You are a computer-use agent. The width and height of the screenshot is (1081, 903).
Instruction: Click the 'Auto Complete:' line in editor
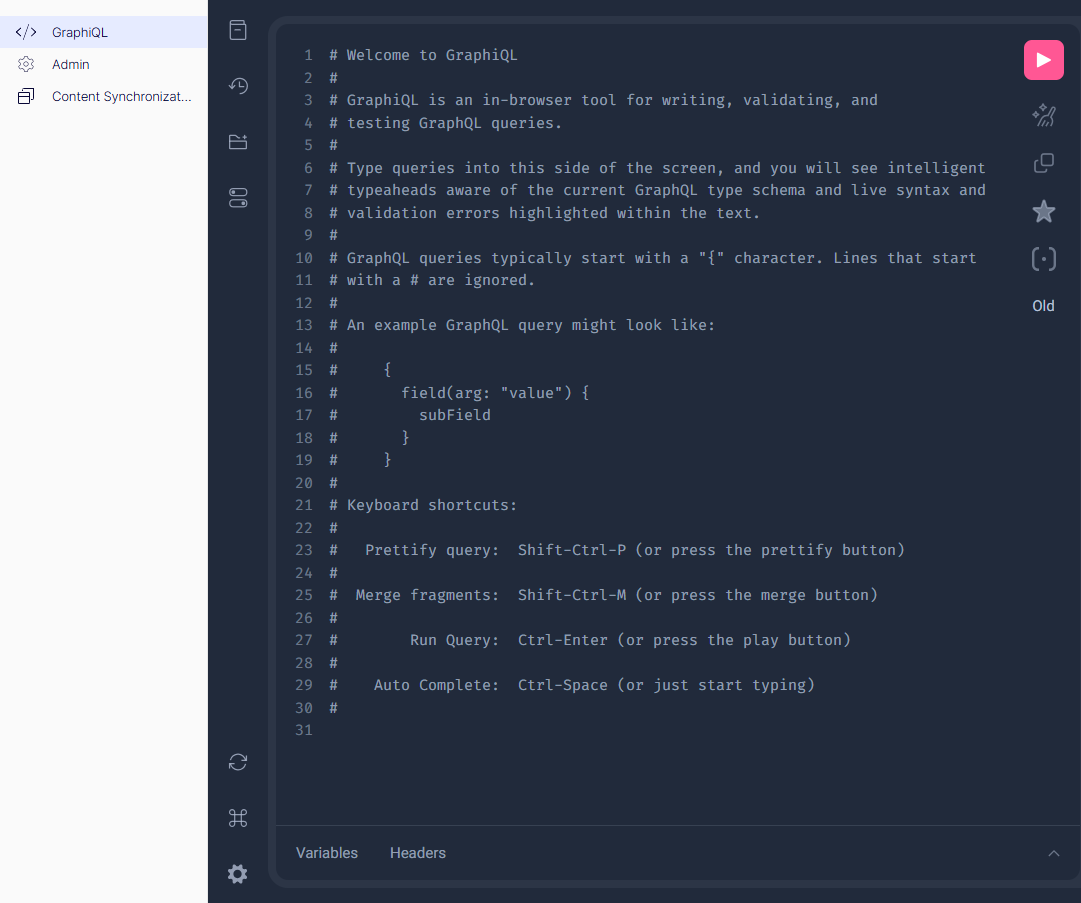[572, 685]
